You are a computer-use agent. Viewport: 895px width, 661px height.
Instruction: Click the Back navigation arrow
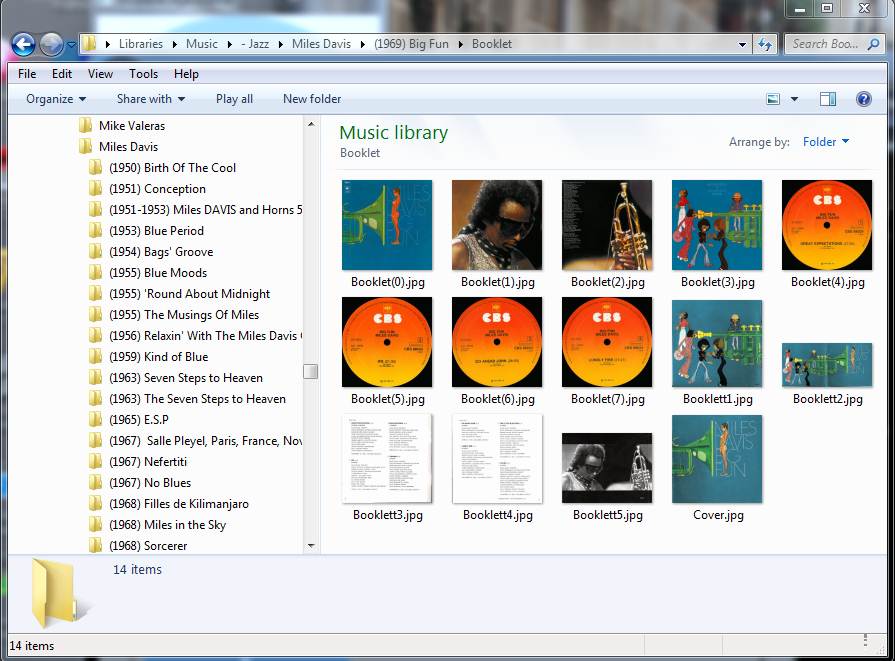point(22,44)
